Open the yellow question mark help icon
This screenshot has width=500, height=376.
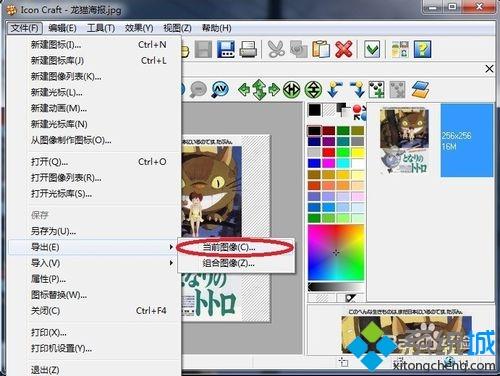click(x=422, y=49)
